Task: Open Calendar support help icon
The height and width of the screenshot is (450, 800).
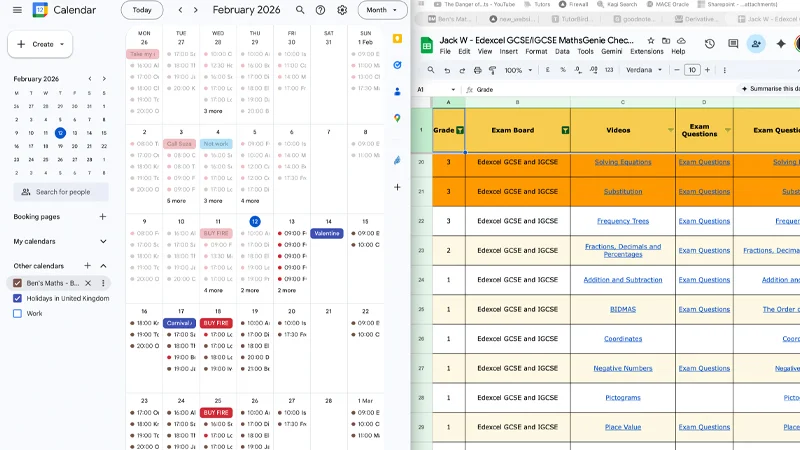Action: 320,10
